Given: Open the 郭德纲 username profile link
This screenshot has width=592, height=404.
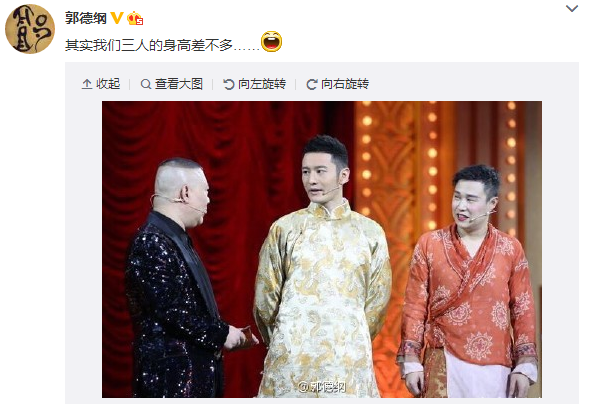Looking at the screenshot, I should point(86,18).
